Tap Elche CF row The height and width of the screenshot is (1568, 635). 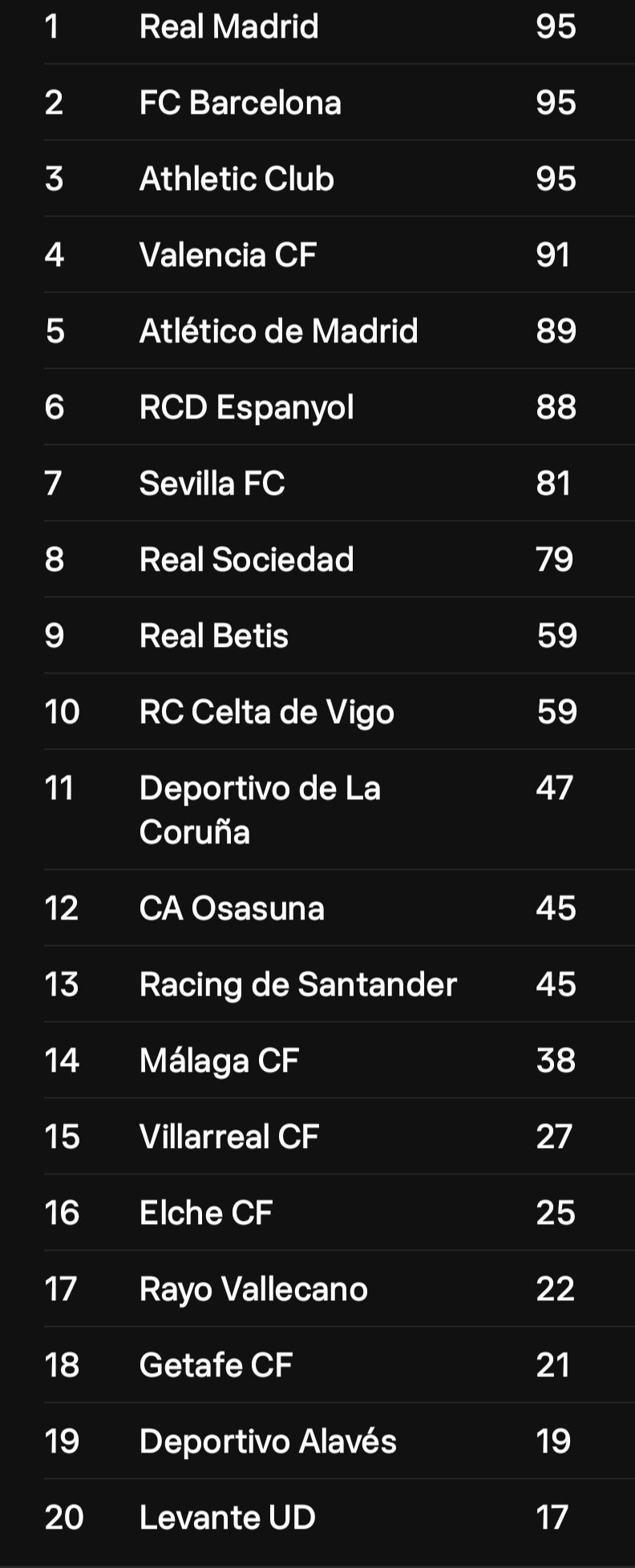339,1213
